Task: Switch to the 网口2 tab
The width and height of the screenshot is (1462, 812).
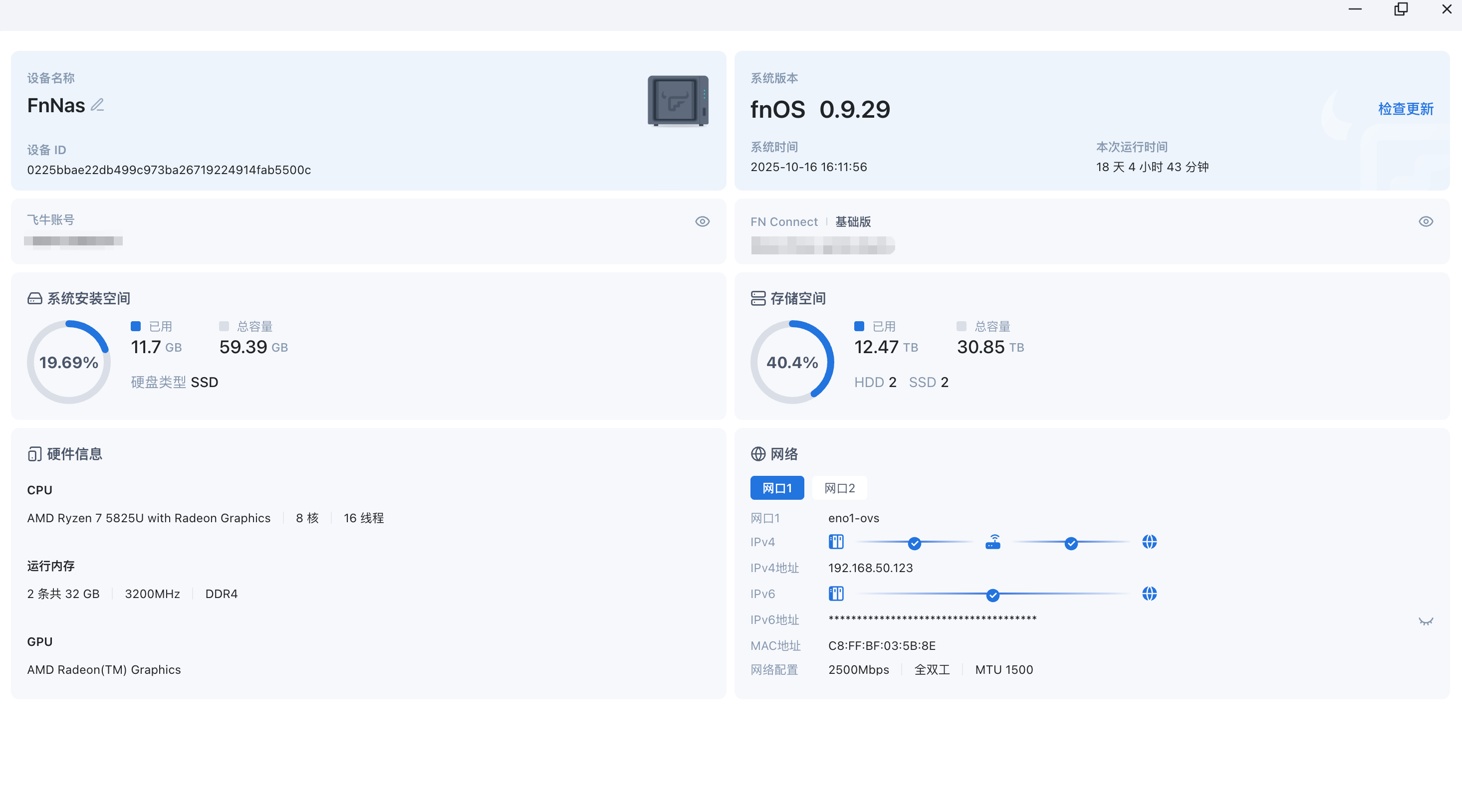Action: [x=839, y=488]
